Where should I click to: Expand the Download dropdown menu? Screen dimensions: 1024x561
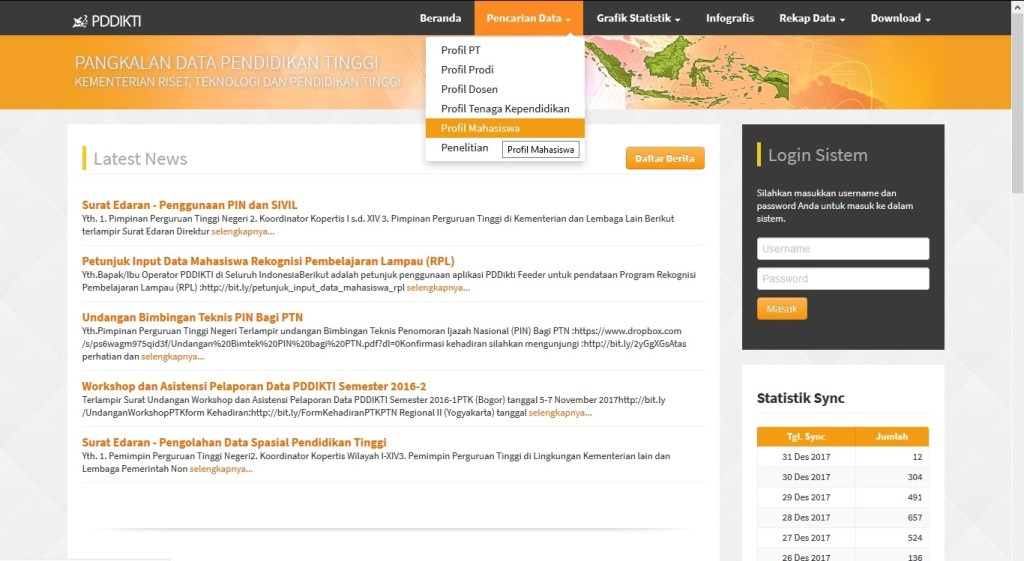point(900,18)
